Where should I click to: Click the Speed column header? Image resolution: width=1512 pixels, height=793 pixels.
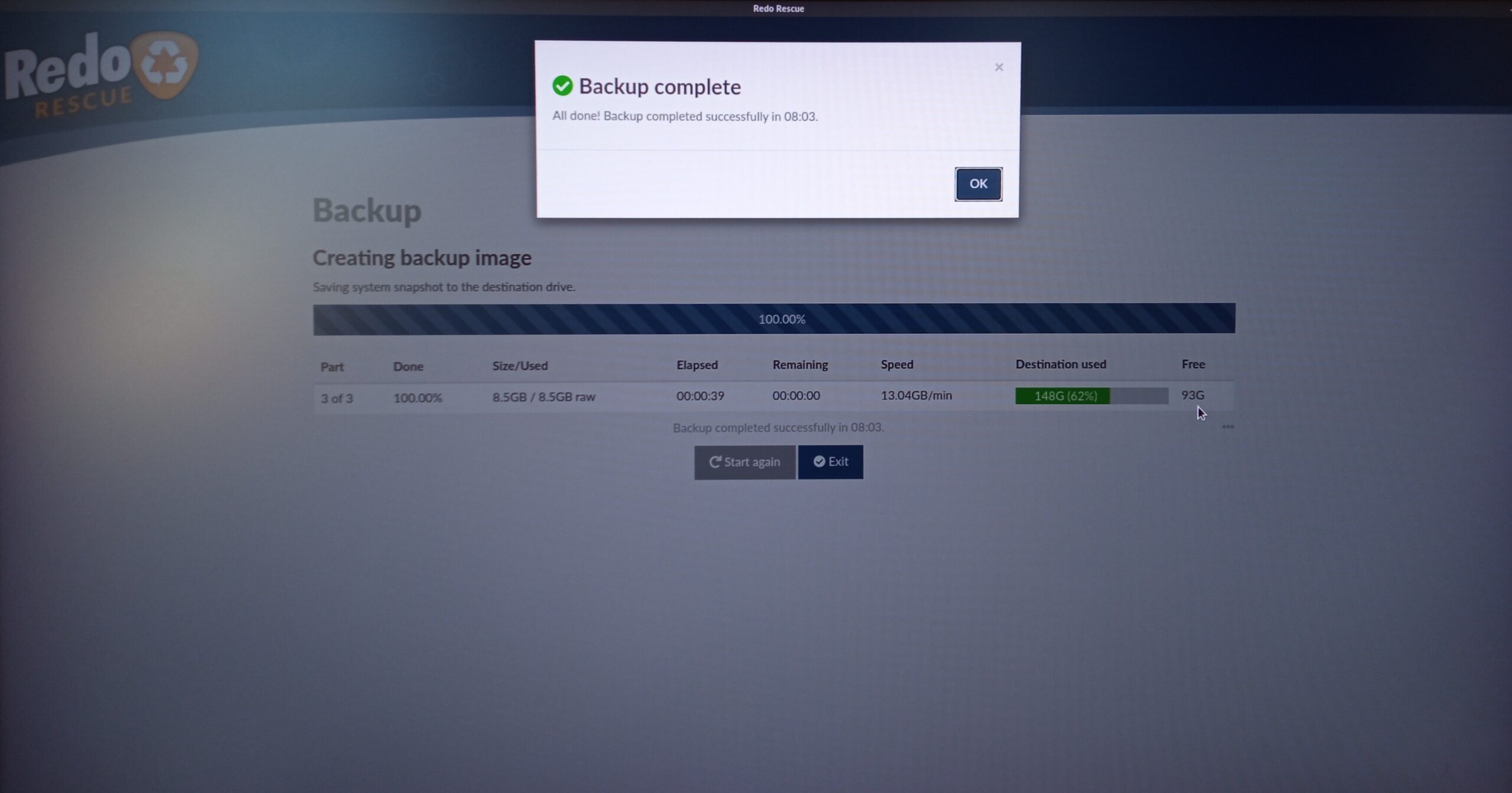click(x=897, y=365)
